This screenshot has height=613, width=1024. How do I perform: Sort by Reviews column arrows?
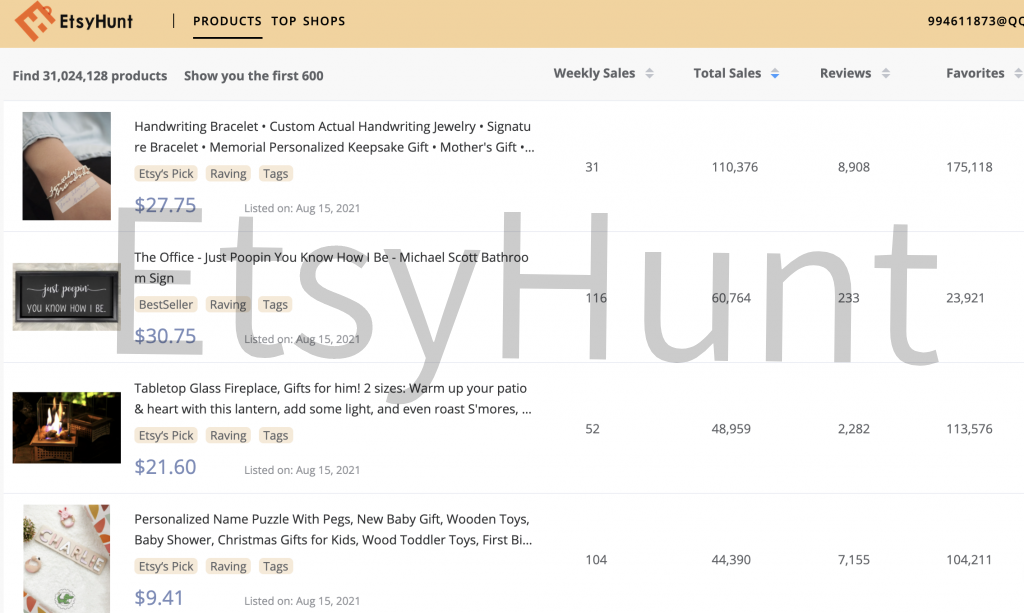(x=886, y=74)
